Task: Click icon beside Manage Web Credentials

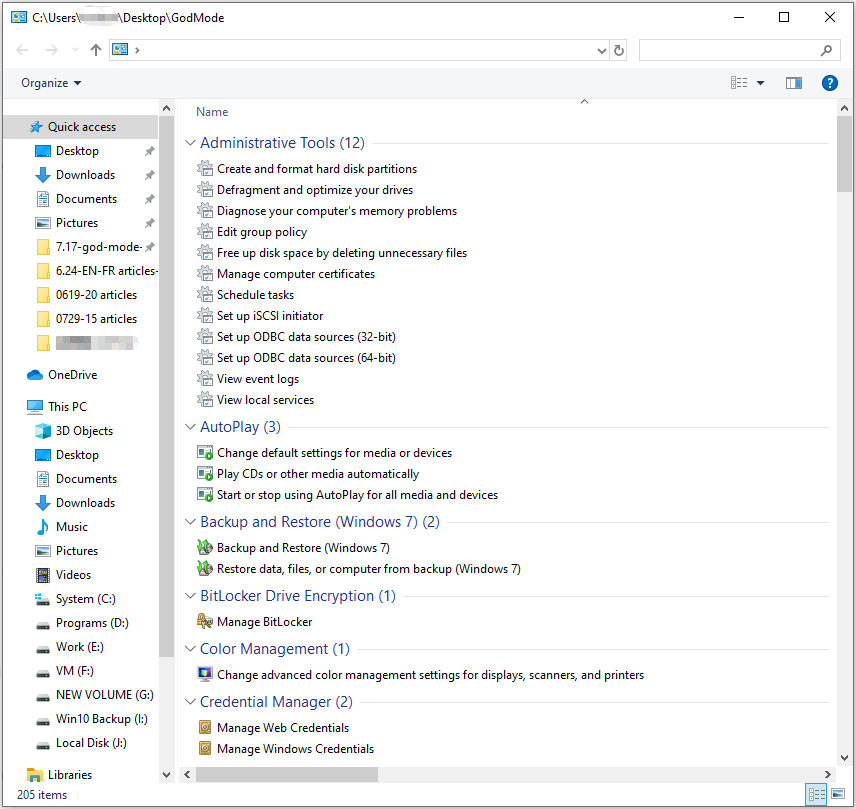Action: 205,727
